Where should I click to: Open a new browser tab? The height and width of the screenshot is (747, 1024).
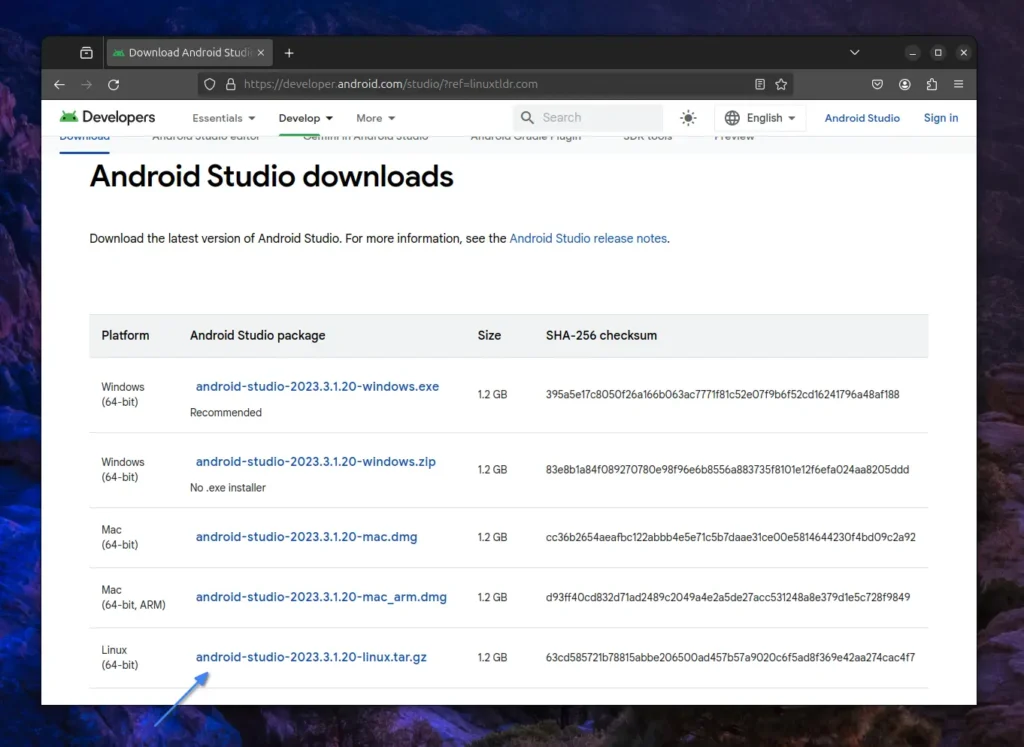point(289,53)
